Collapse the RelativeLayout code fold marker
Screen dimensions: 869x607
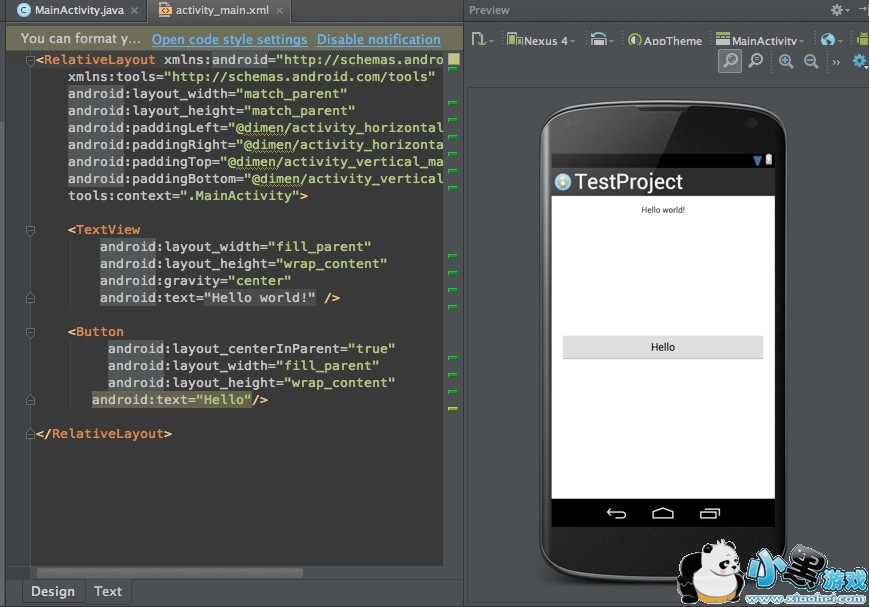tap(30, 60)
